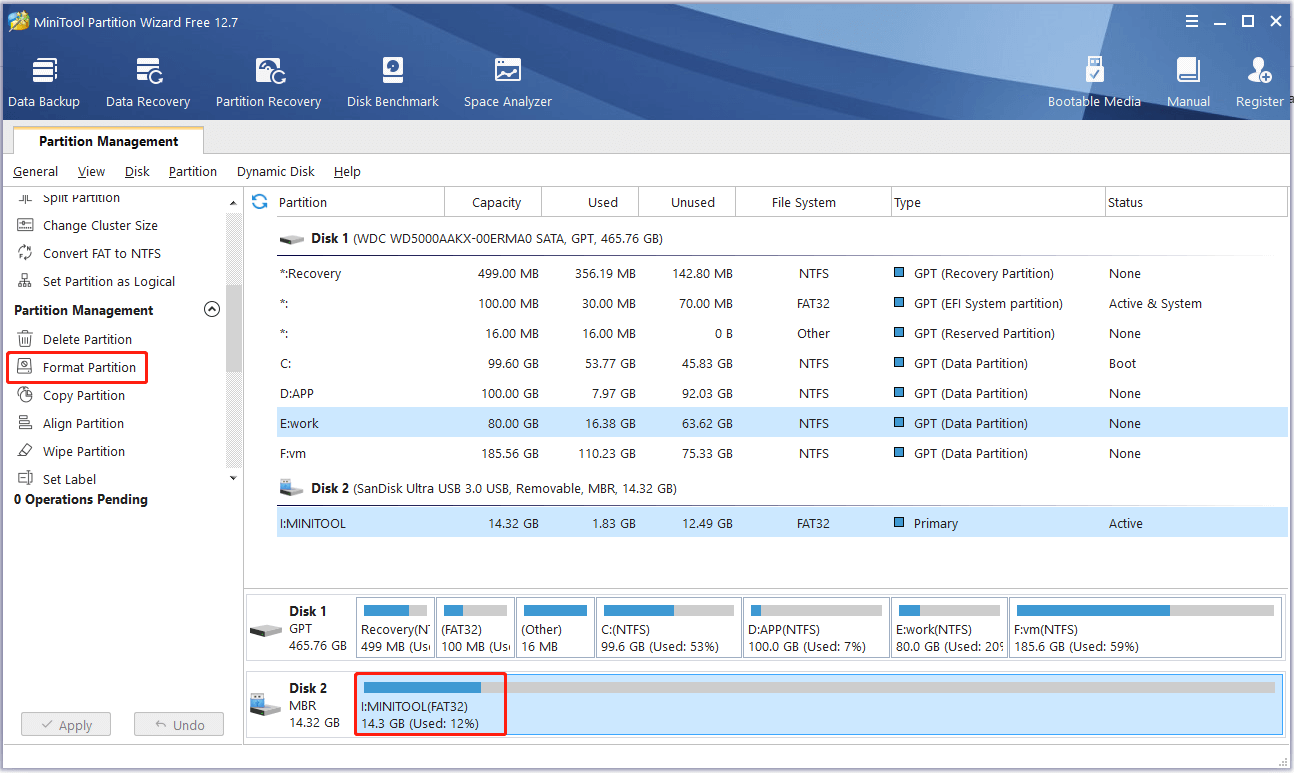Sort by the Partition column header
This screenshot has height=773, width=1294.
[x=360, y=202]
